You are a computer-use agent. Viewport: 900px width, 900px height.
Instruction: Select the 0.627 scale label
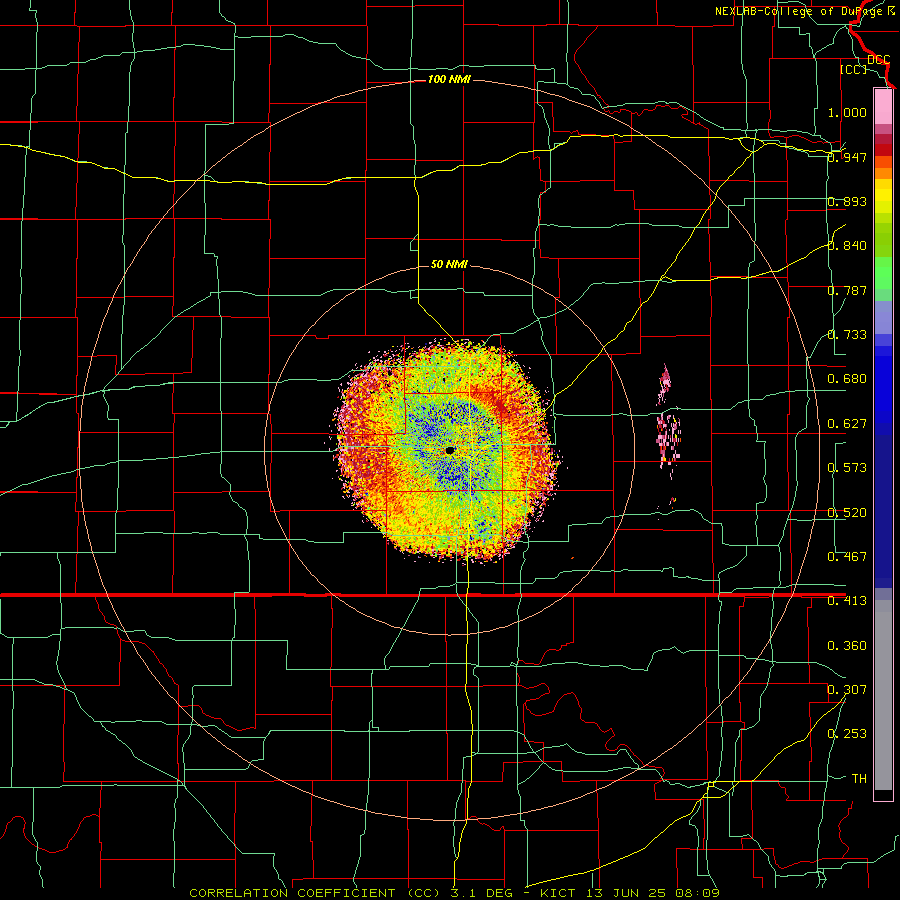(x=847, y=424)
